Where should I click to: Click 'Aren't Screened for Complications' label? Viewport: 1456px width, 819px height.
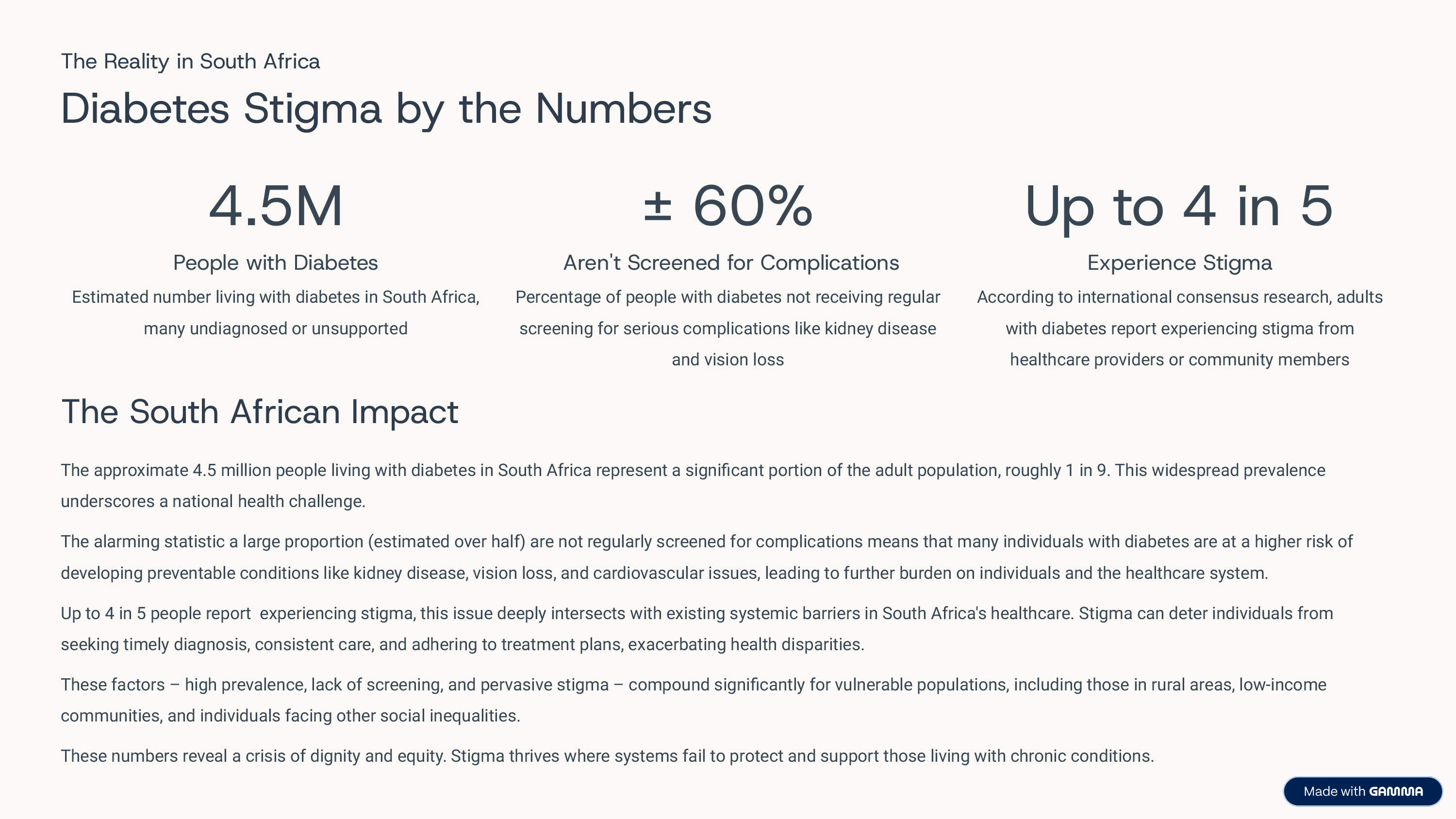tap(731, 263)
